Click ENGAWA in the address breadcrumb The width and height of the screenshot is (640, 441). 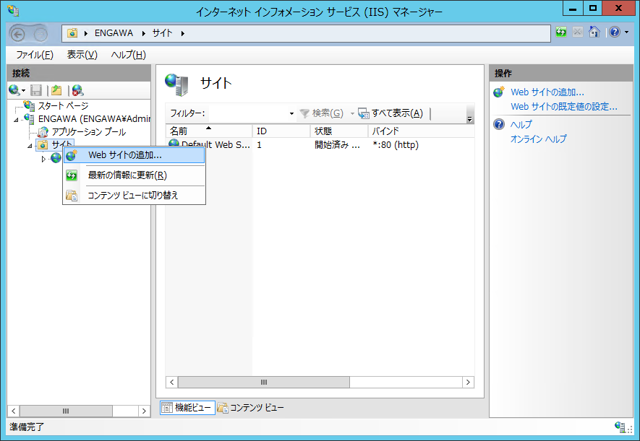click(x=114, y=33)
